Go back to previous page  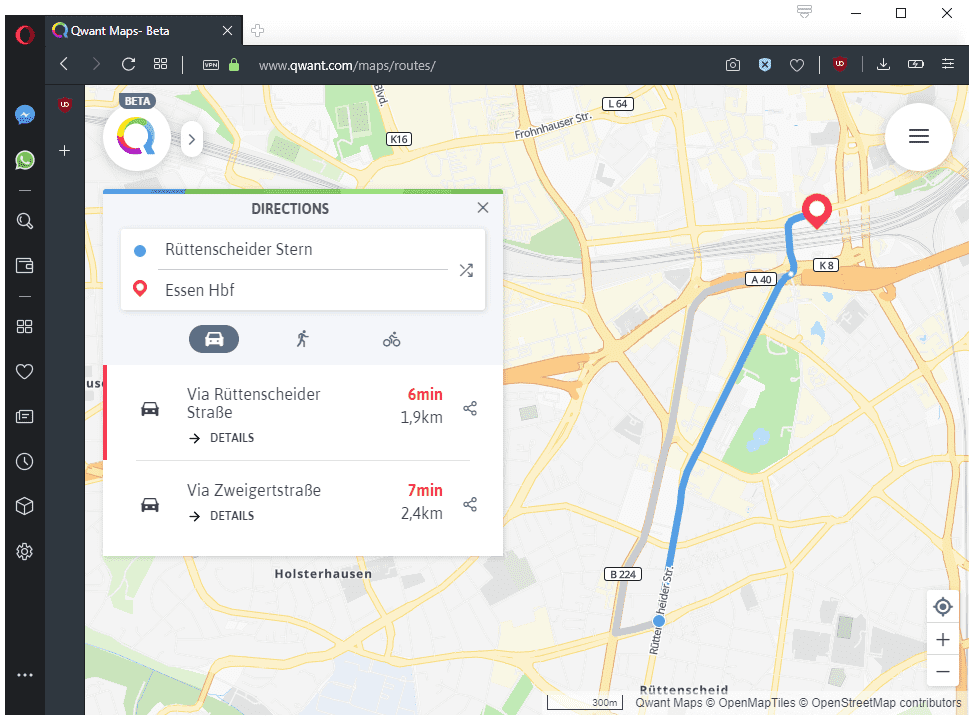(x=64, y=64)
